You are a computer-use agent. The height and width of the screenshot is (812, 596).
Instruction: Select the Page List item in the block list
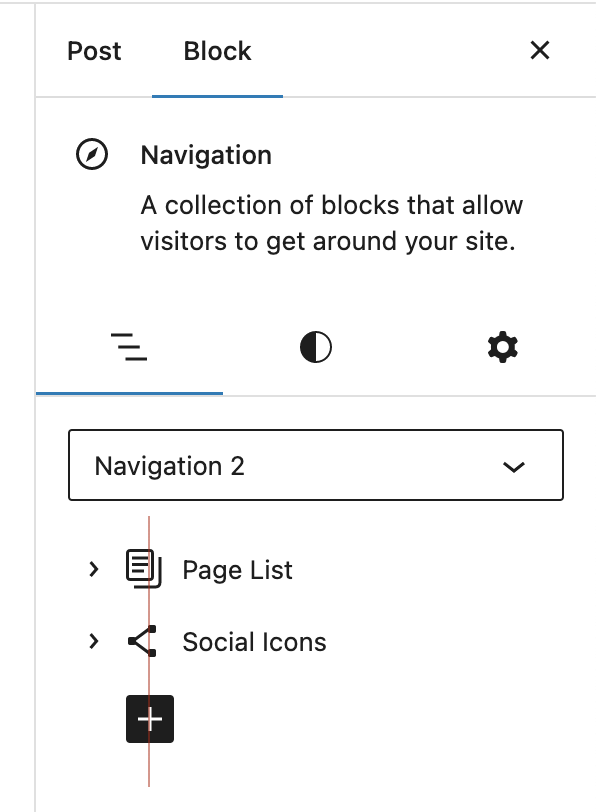coord(237,569)
